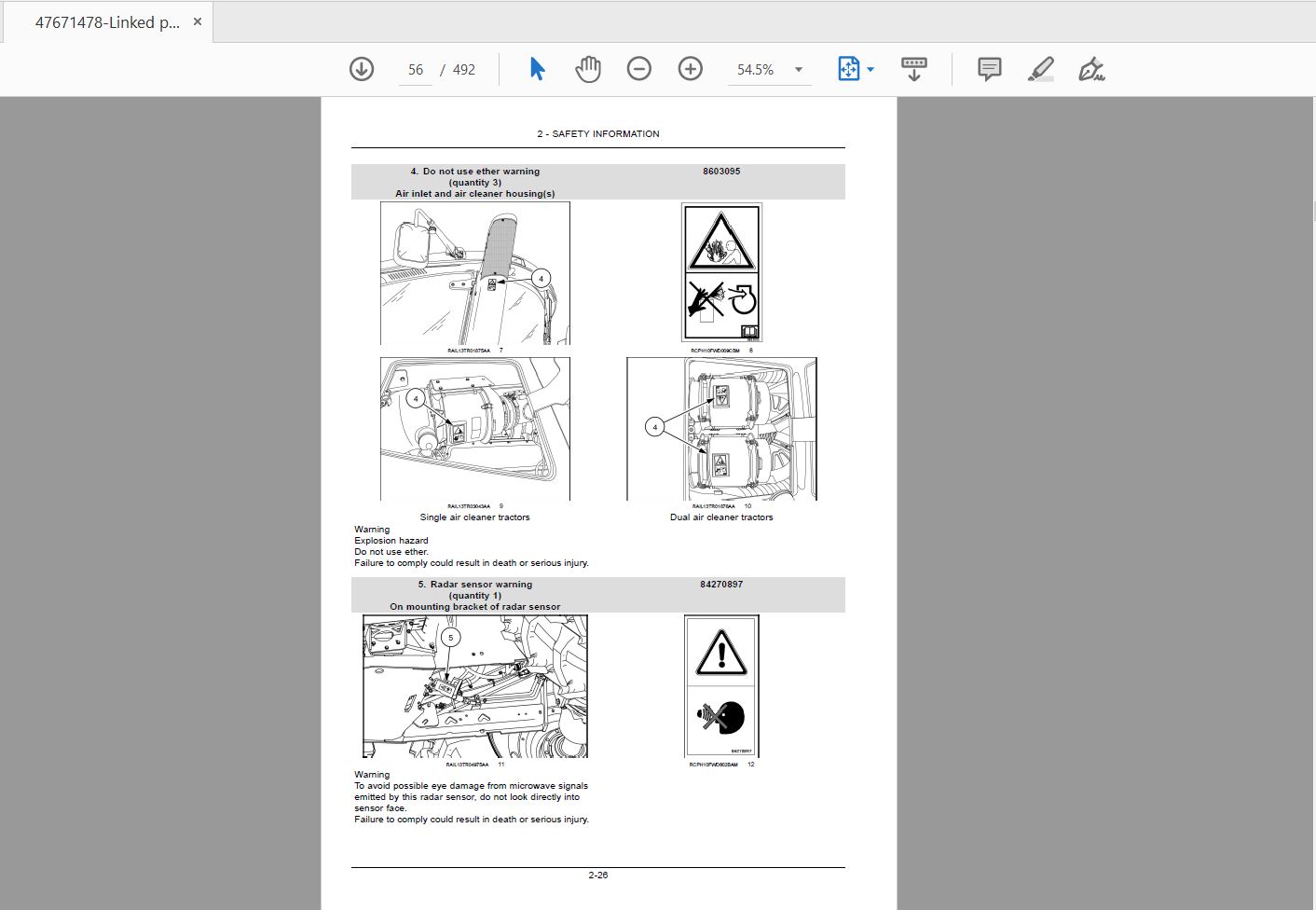This screenshot has width=1316, height=910.
Task: Click the 'Single air cleaner tractors' caption
Action: point(474,517)
